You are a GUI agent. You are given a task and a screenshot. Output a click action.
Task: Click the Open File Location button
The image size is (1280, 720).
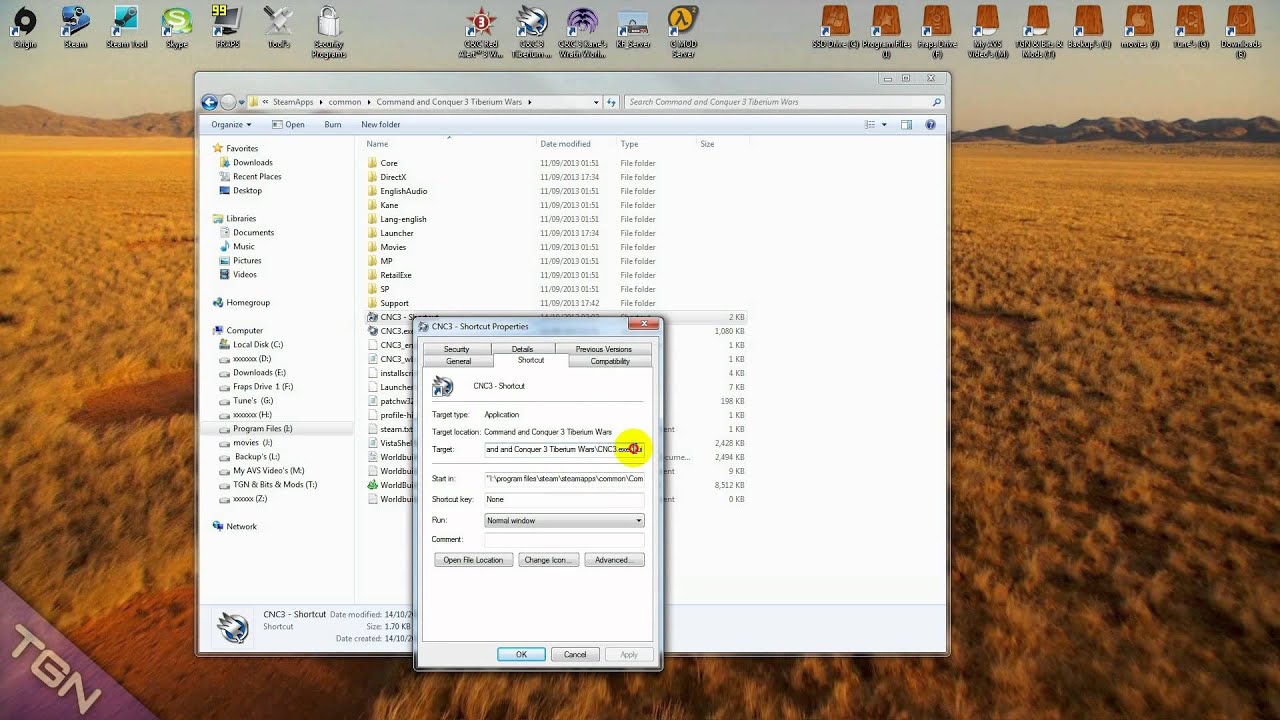(x=473, y=560)
